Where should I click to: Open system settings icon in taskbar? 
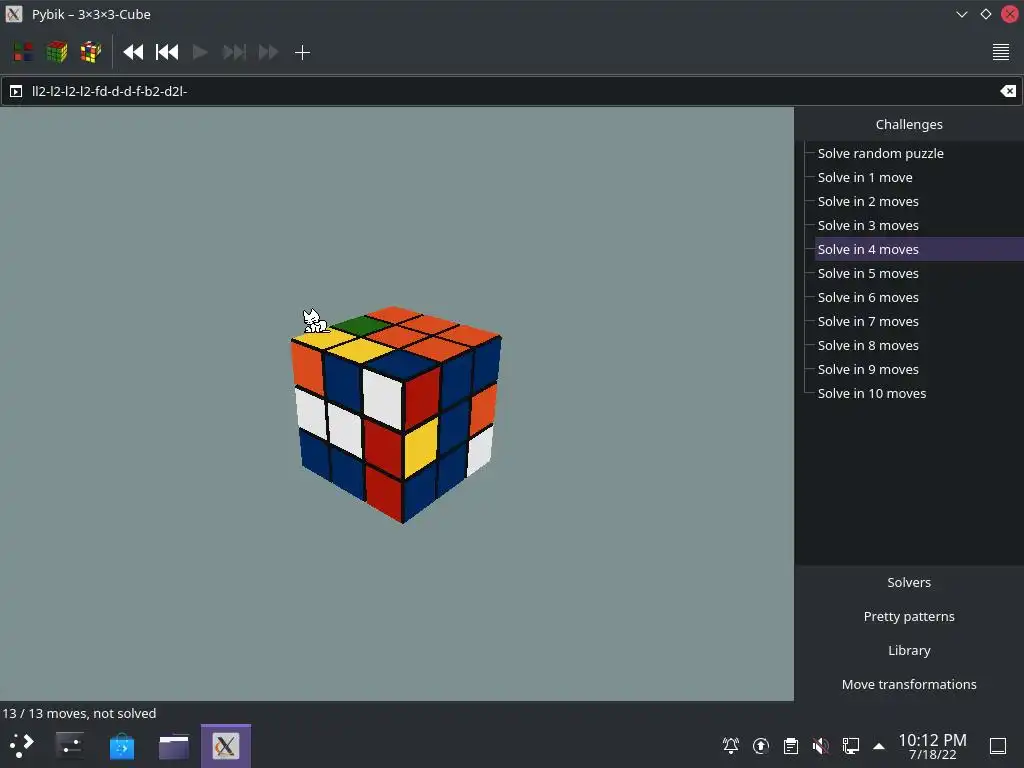point(69,746)
